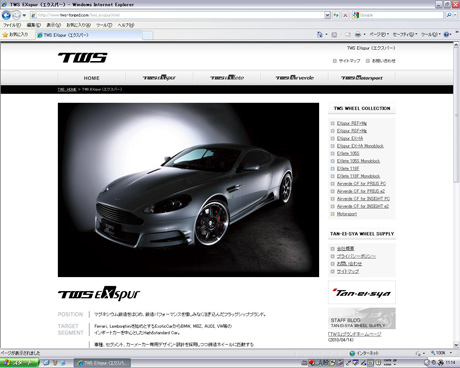The image size is (460, 368).
Task: Select the TWS EXspur browser tab
Action: (x=88, y=35)
